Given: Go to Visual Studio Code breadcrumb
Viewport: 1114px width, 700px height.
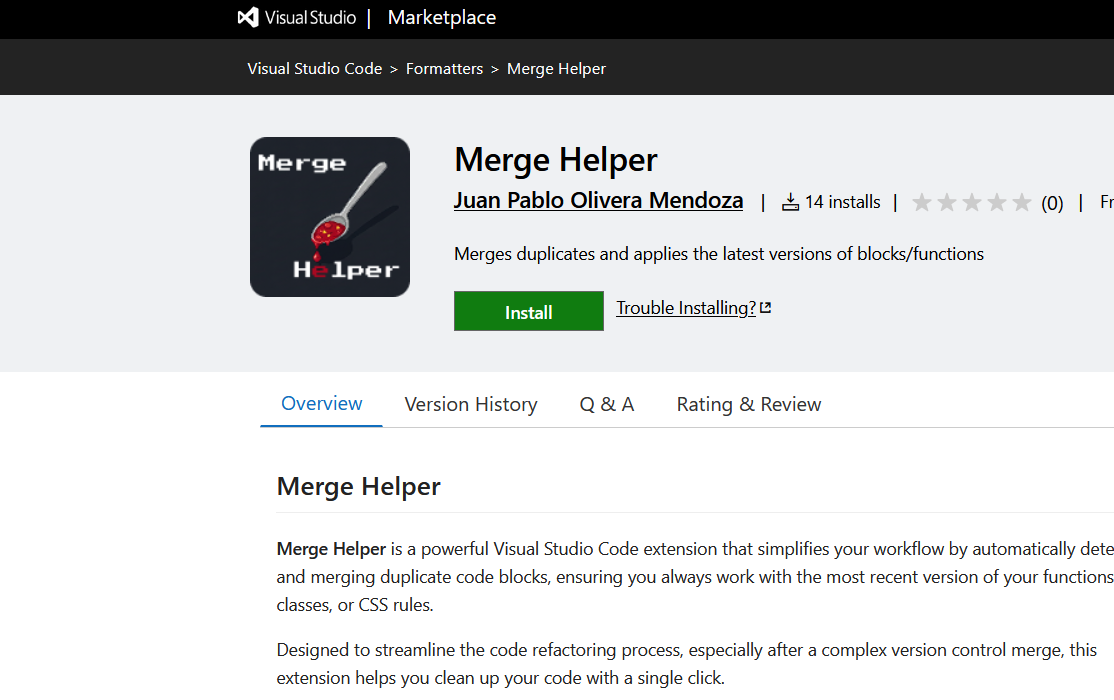Looking at the screenshot, I should 315,69.
